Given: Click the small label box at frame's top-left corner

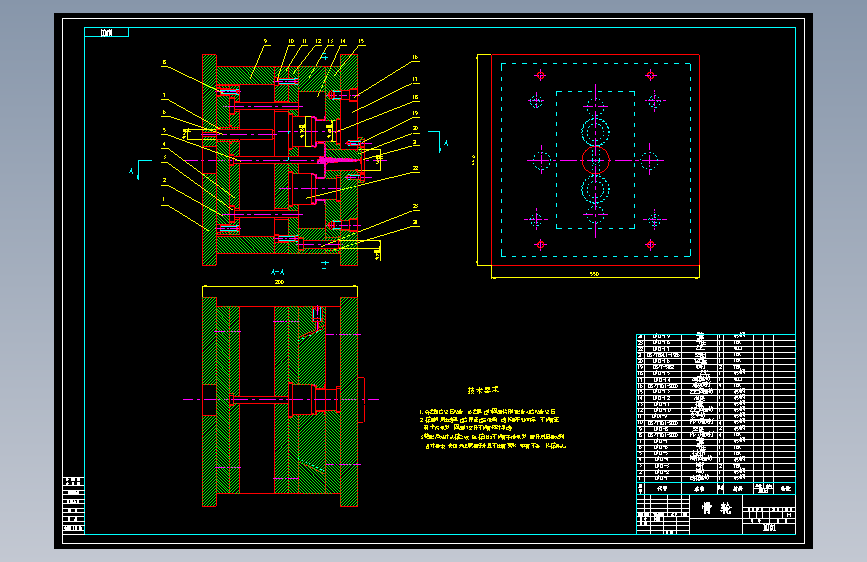Looking at the screenshot, I should pos(106,33).
